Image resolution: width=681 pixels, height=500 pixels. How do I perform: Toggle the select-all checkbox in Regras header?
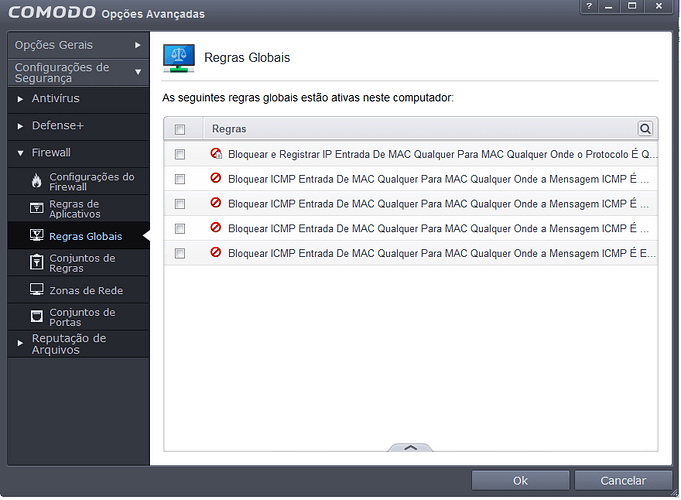click(x=180, y=129)
